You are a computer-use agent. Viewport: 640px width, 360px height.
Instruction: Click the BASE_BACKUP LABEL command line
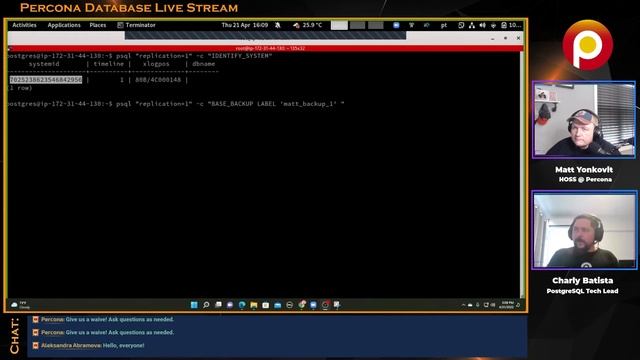click(176, 104)
